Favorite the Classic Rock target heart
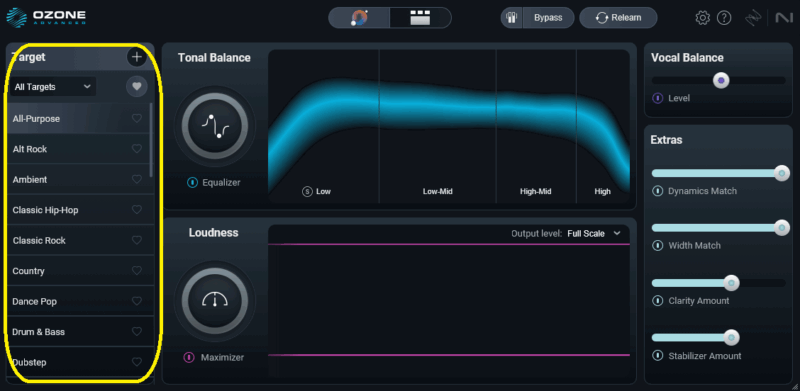Screen dimensions: 800x391 [137, 240]
